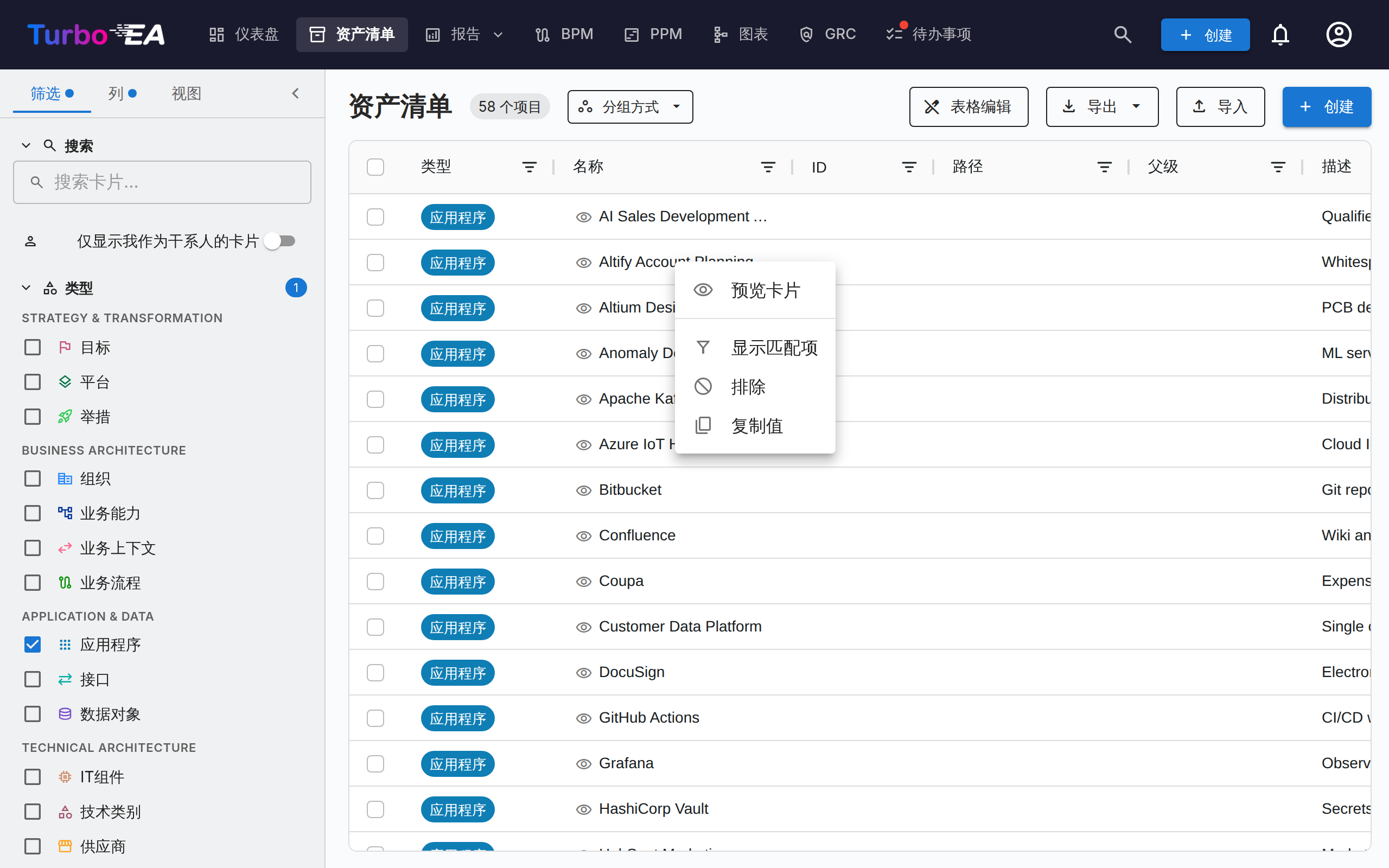Screen dimensions: 1389x868
Task: Switch to the 视图 tab
Action: 186,93
